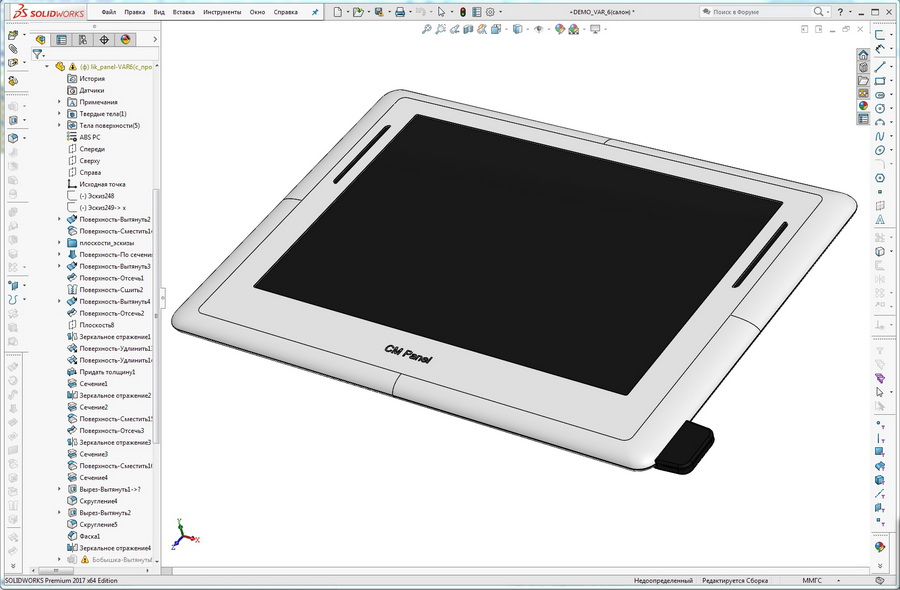Open the View Orientation cube icon
This screenshot has height=590, width=900.
click(x=495, y=29)
